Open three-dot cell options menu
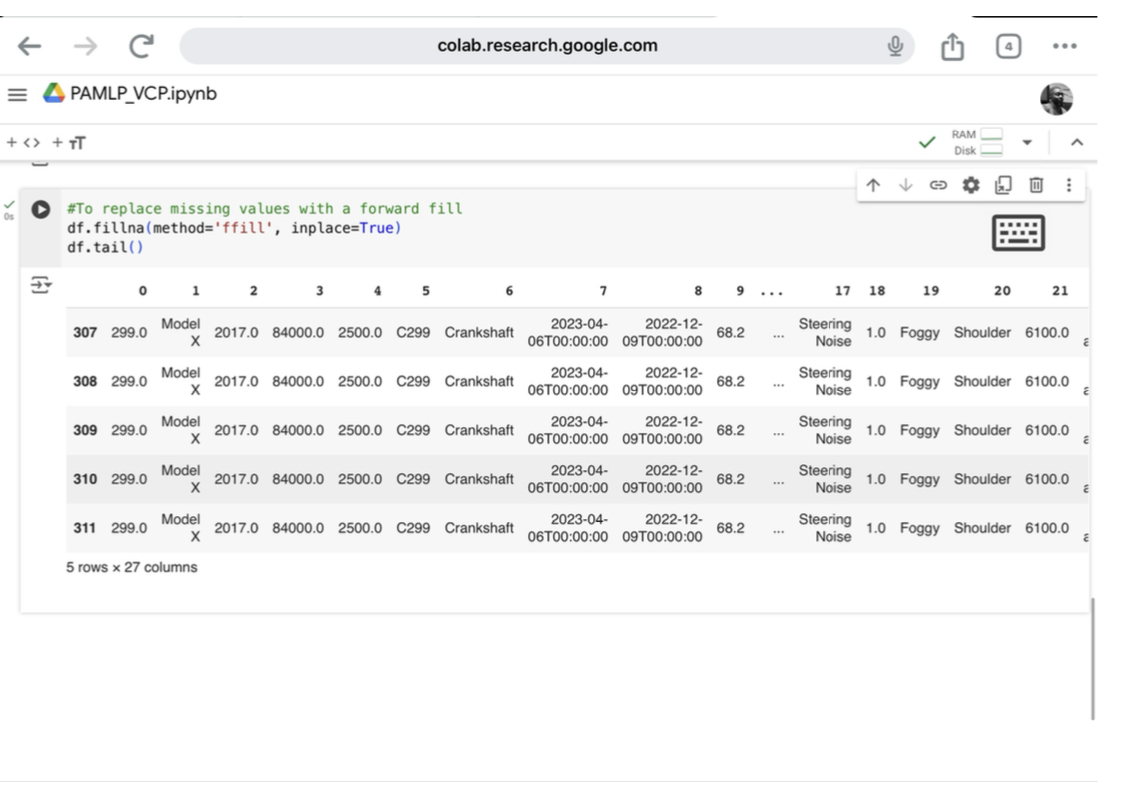Screen dimensions: 1125x791 pyautogui.click(x=1068, y=185)
